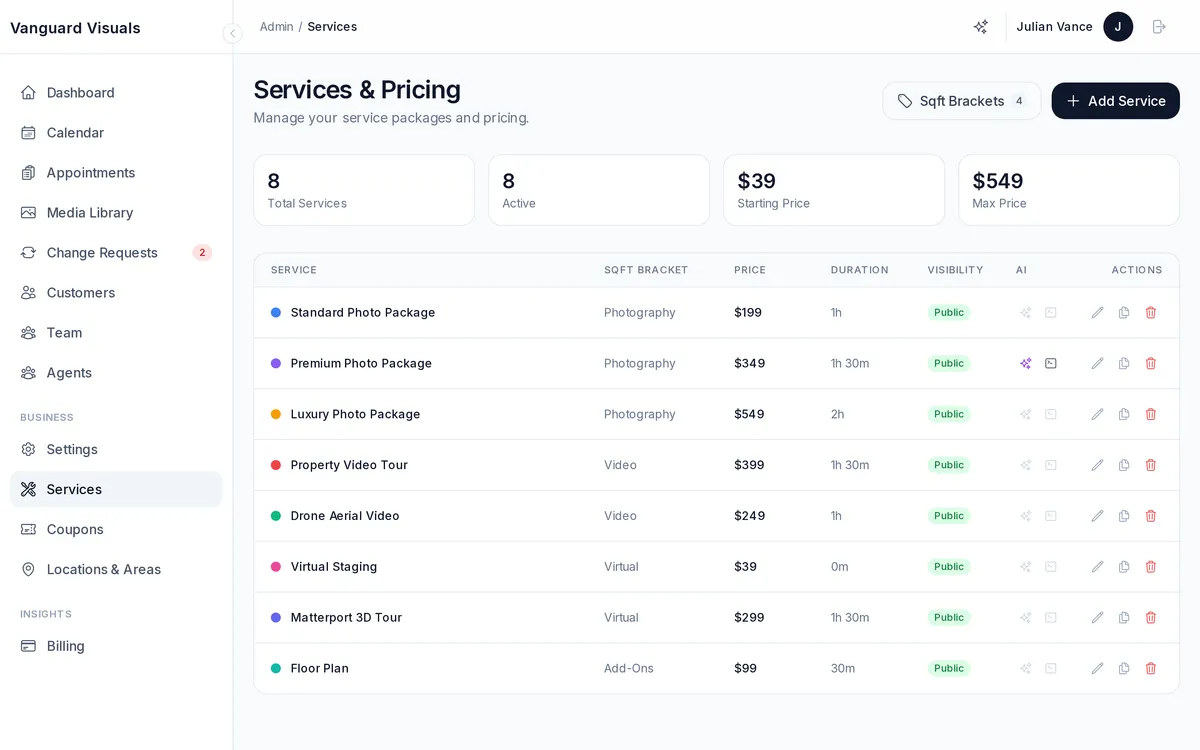Click the Change Requests refresh icon in sidebar
The image size is (1200, 750).
(28, 253)
